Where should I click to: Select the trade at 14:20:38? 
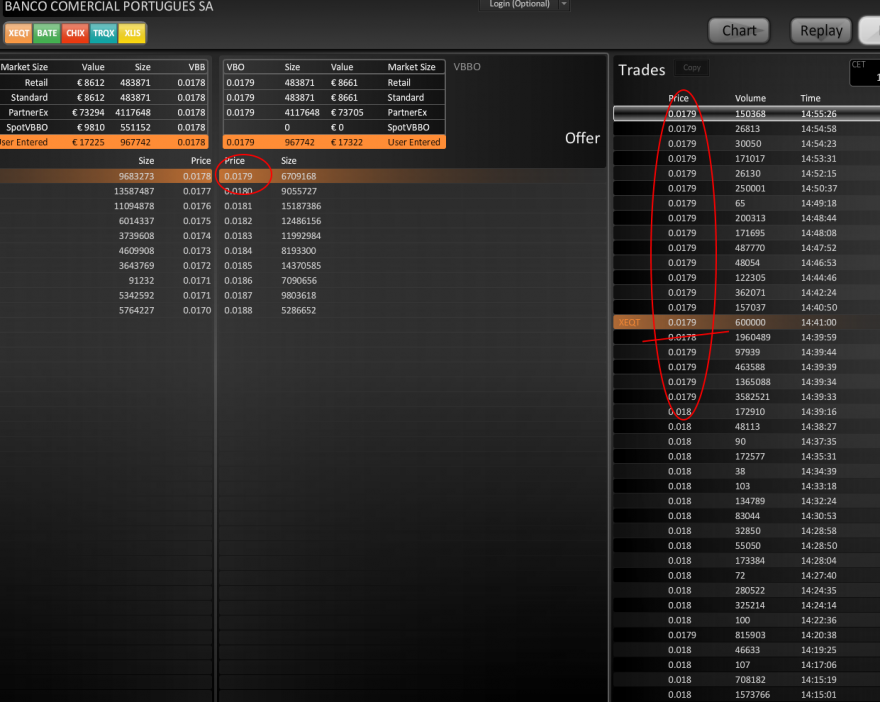click(746, 635)
